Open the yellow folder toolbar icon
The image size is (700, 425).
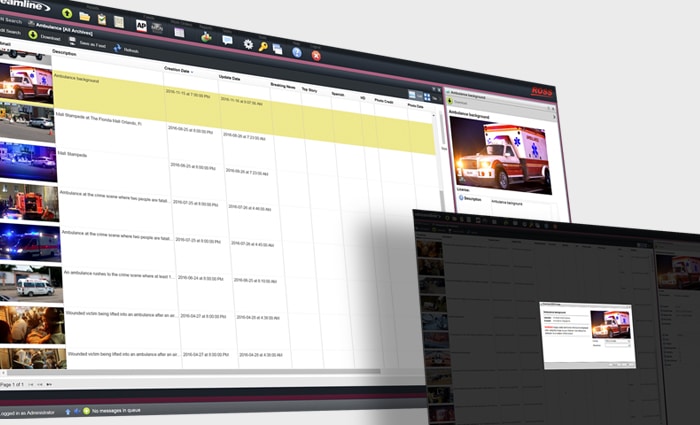pyautogui.click(x=84, y=17)
